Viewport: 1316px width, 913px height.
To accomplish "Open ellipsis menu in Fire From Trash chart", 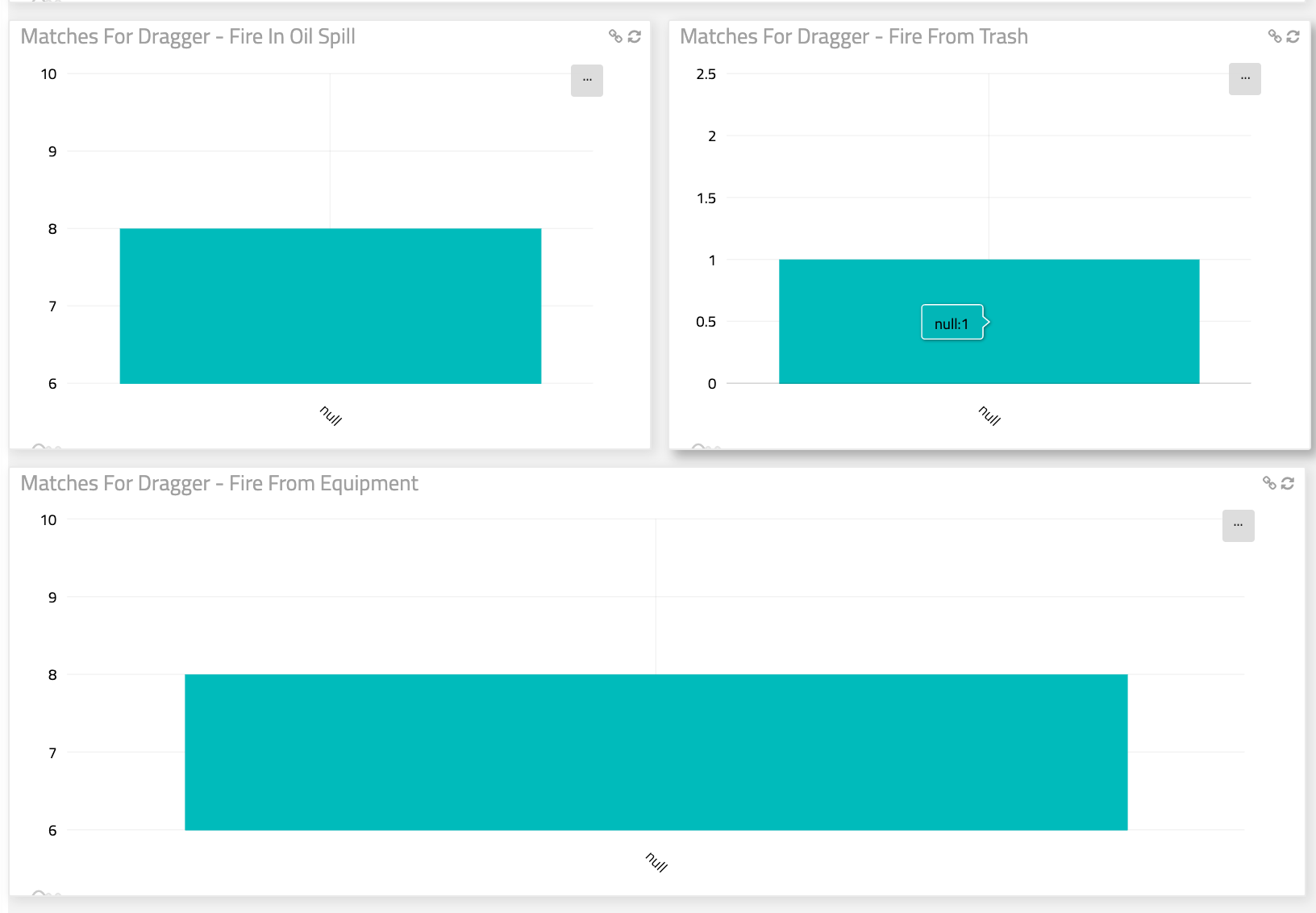I will pyautogui.click(x=1245, y=78).
